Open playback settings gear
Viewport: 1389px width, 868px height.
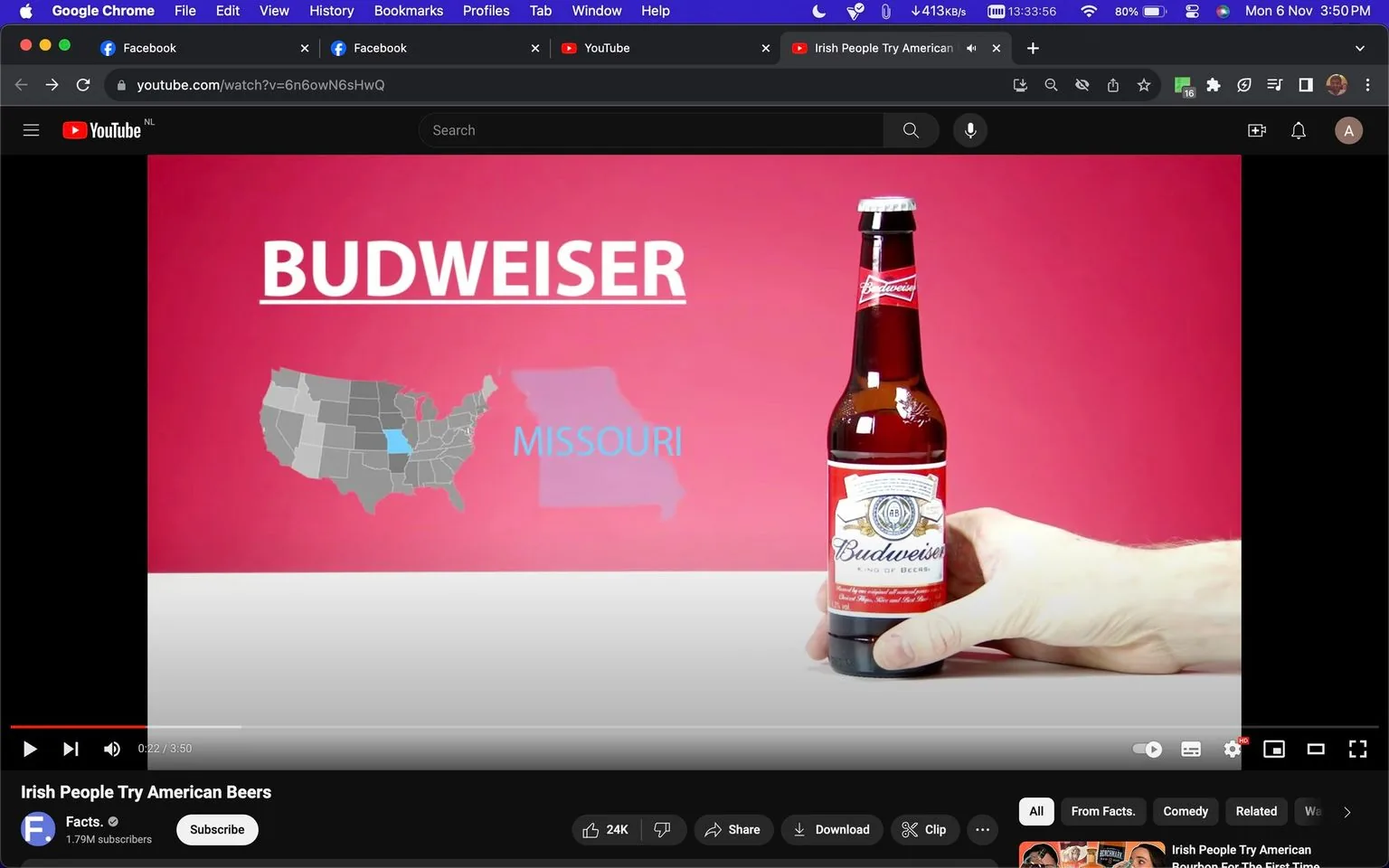point(1232,749)
